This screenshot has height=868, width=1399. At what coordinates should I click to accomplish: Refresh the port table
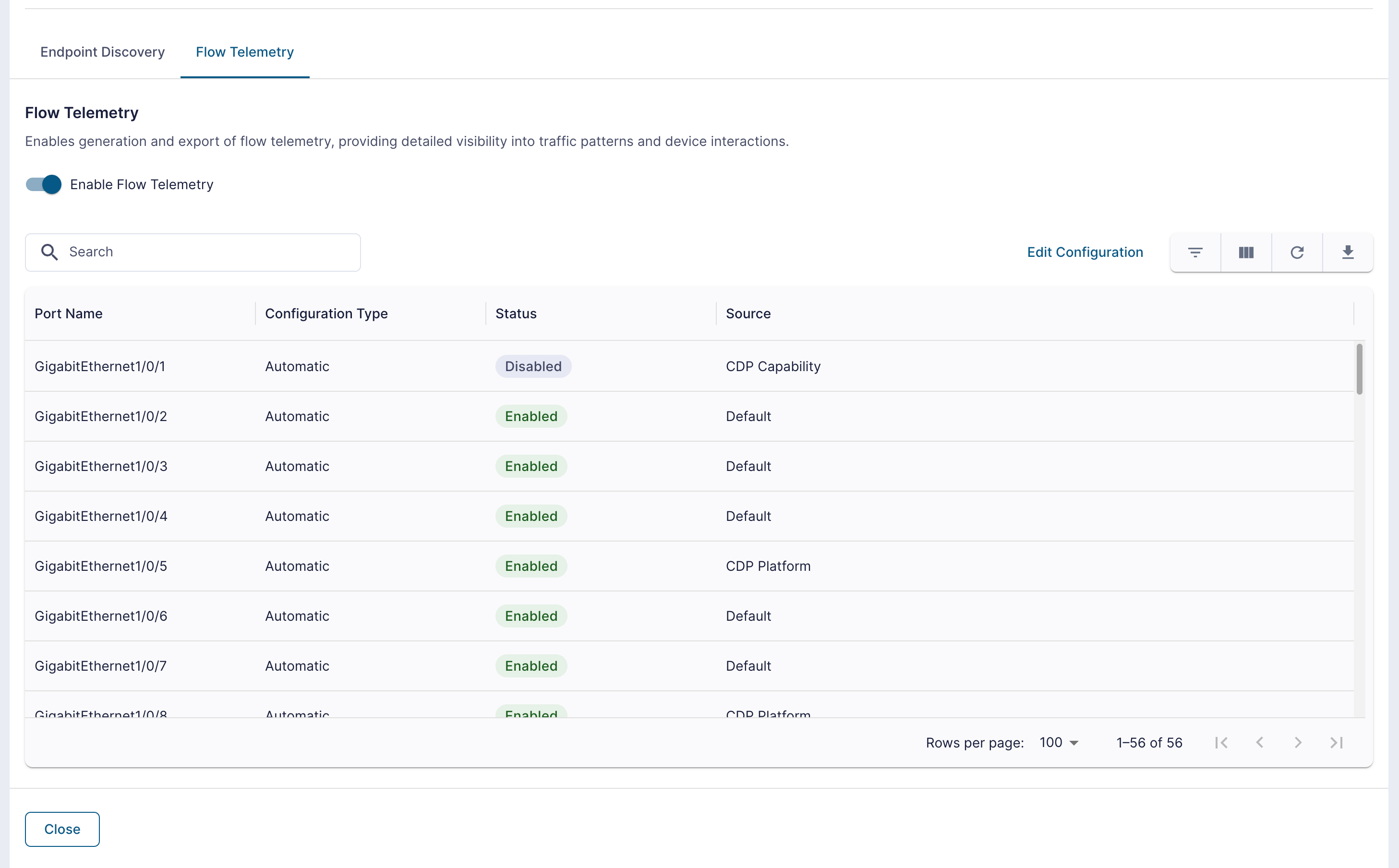pyautogui.click(x=1297, y=253)
